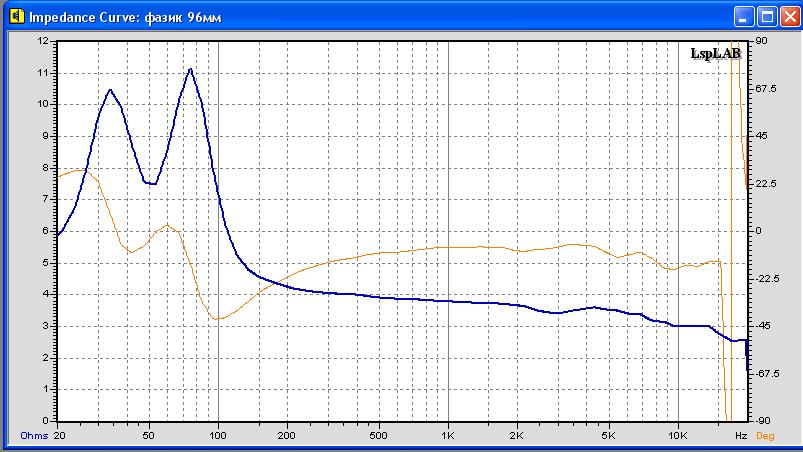Close the Impedance Curve window

pos(788,17)
